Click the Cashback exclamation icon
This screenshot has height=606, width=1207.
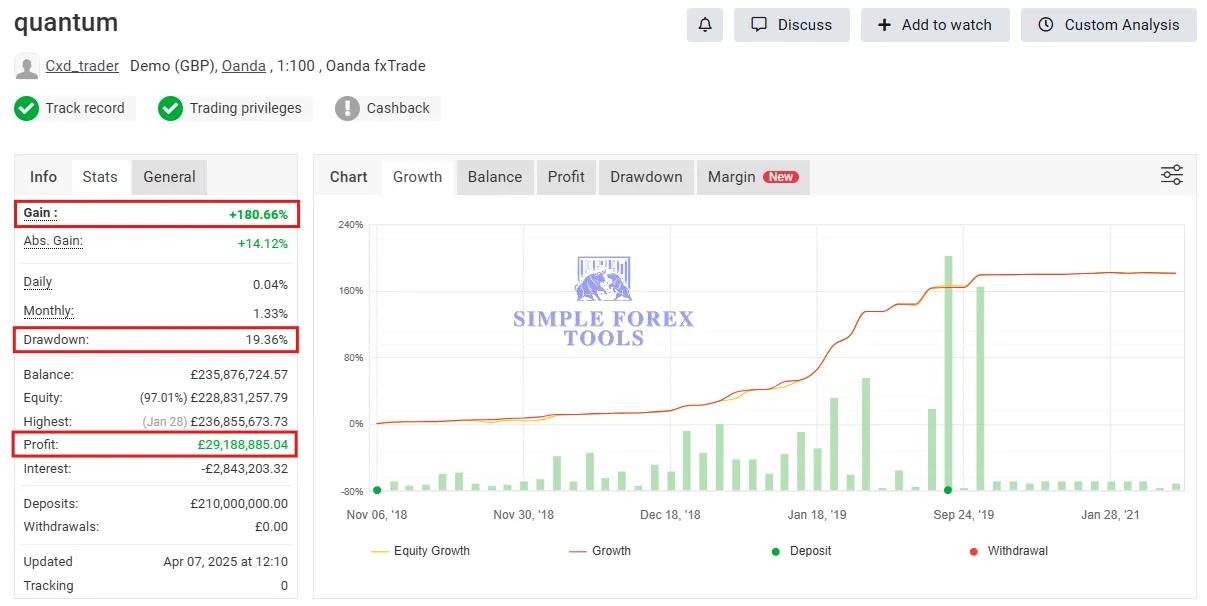pyautogui.click(x=347, y=108)
